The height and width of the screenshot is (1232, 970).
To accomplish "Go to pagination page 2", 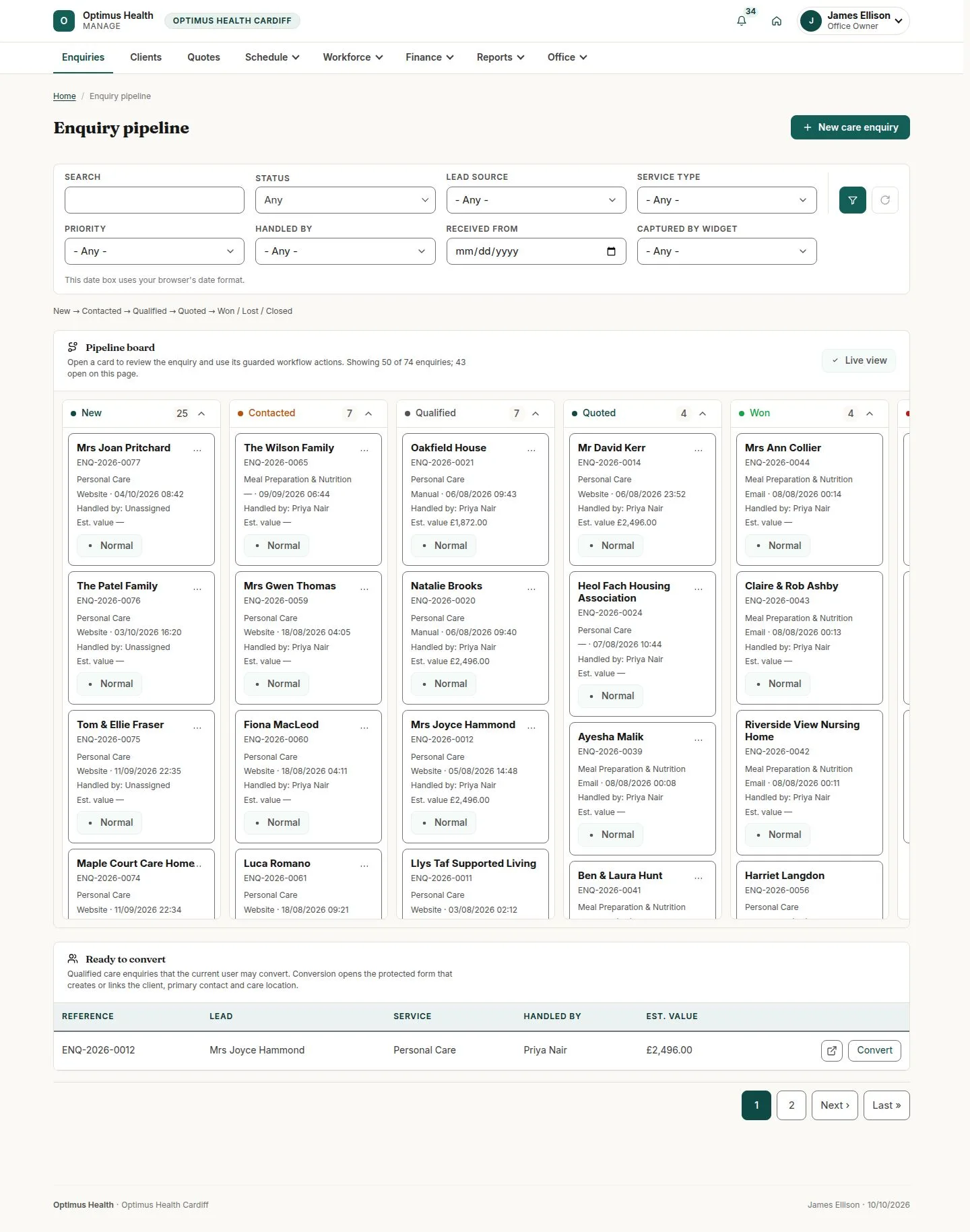I will point(791,1105).
